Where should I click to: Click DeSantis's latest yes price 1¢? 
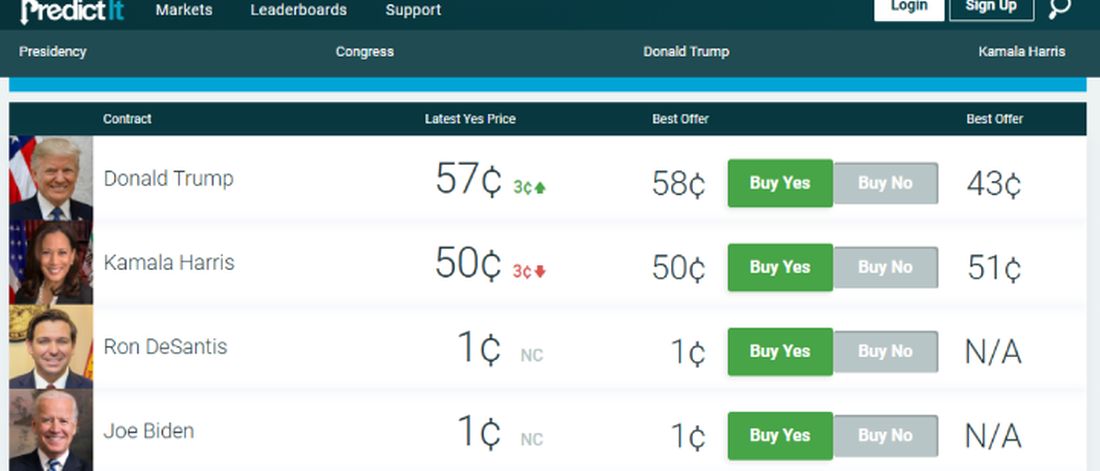tap(479, 348)
